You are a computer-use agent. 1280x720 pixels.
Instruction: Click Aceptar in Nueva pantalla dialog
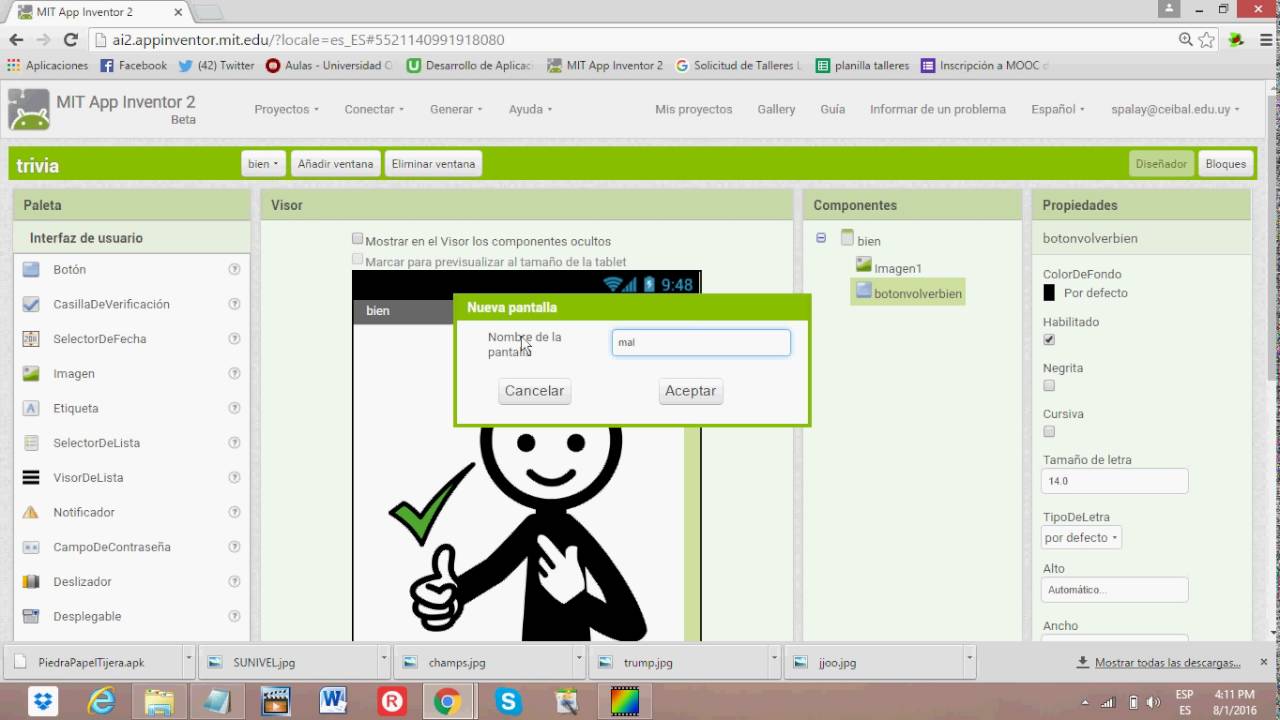[690, 391]
